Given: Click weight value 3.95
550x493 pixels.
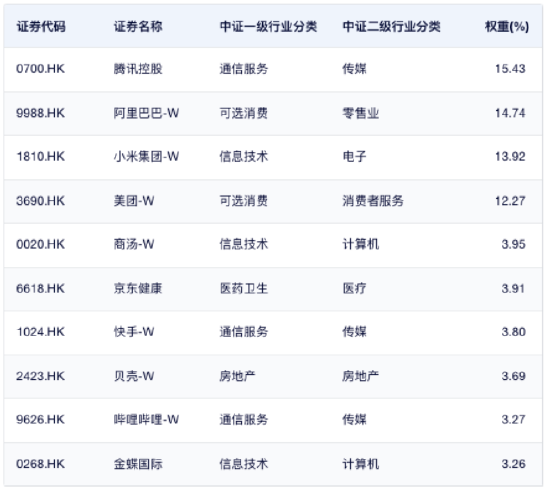Looking at the screenshot, I should coord(514,244).
